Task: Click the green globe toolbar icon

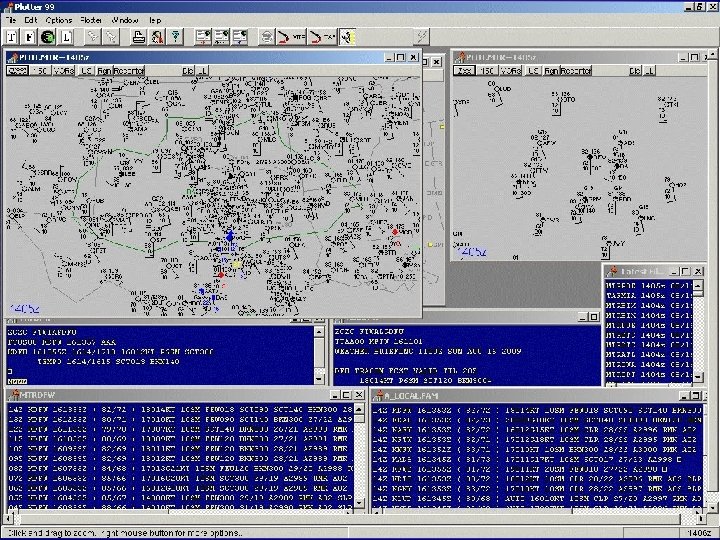Action: 48,37
